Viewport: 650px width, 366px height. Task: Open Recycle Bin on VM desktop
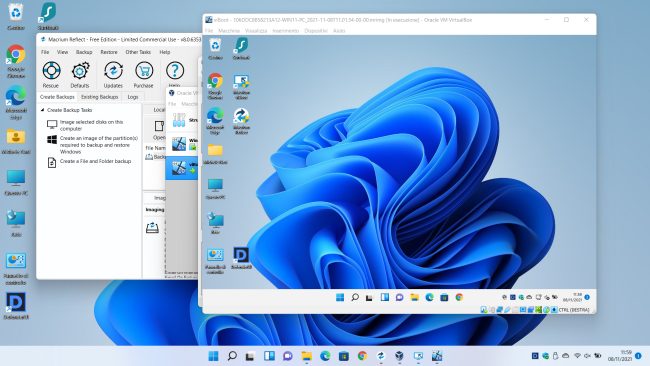pos(215,48)
